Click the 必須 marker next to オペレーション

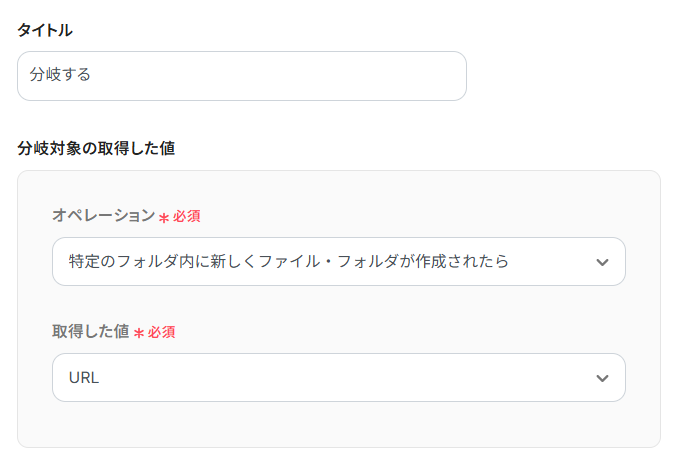[187, 216]
